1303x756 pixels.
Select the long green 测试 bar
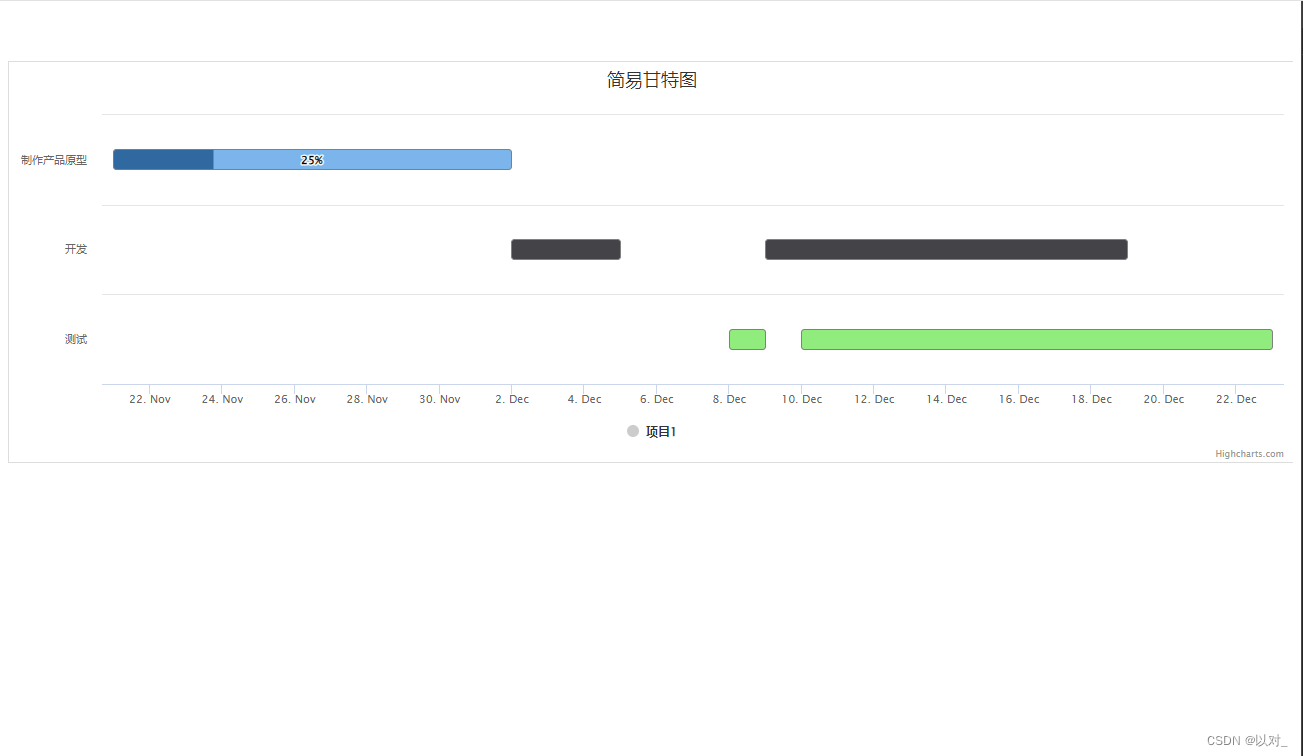(x=1037, y=339)
